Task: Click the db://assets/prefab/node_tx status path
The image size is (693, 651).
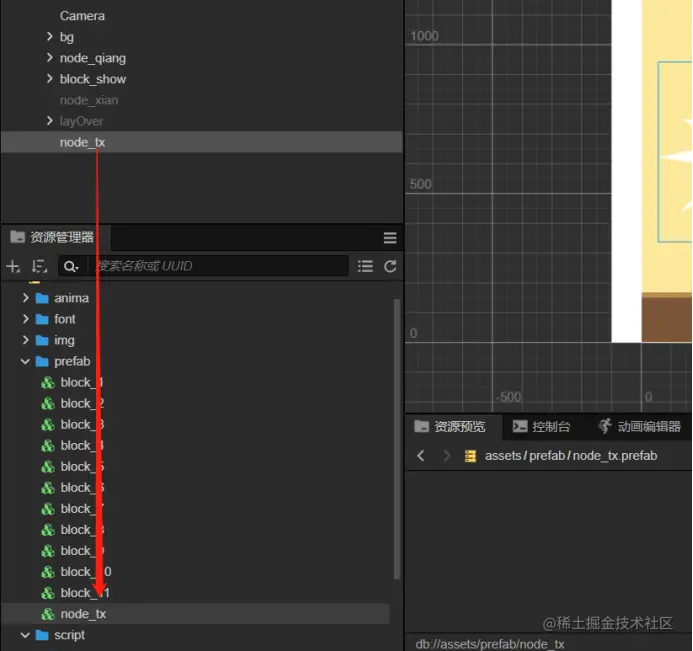Action: (x=490, y=644)
